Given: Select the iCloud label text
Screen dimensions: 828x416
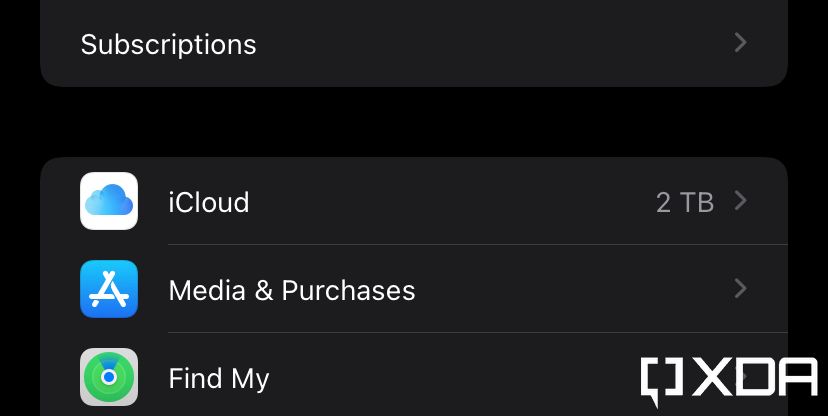Looking at the screenshot, I should [x=208, y=202].
